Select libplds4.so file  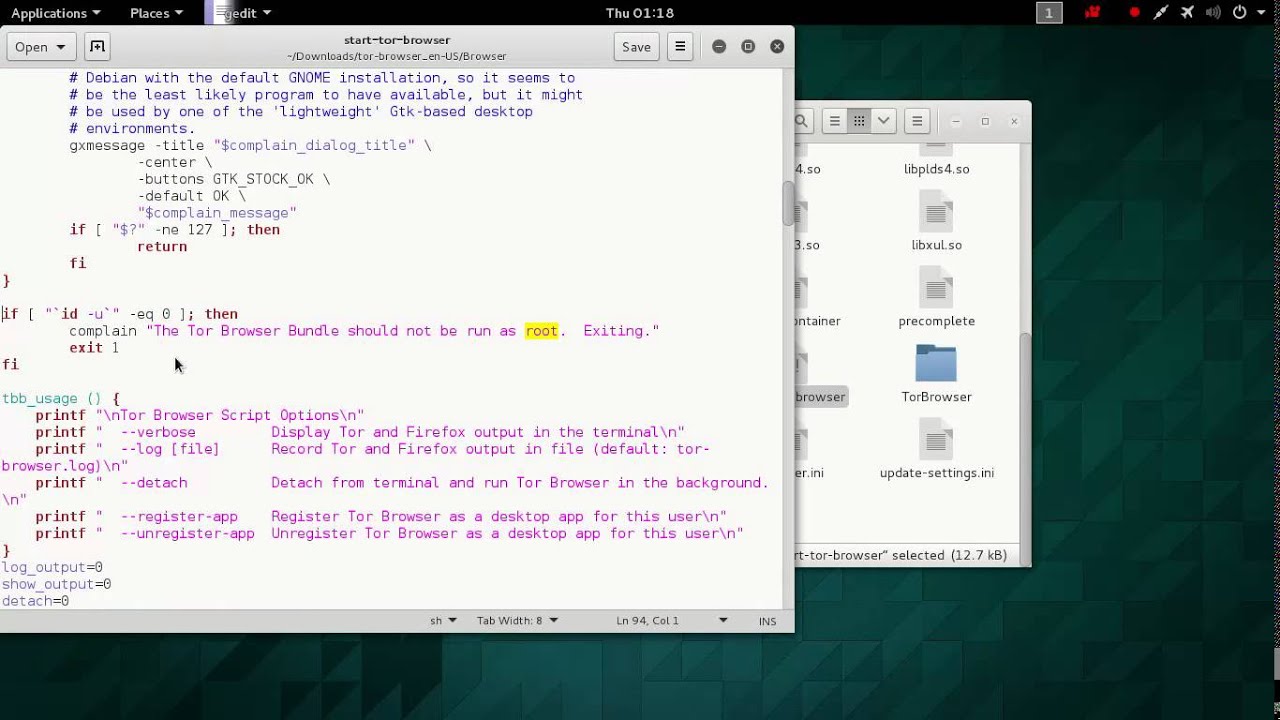click(x=936, y=169)
